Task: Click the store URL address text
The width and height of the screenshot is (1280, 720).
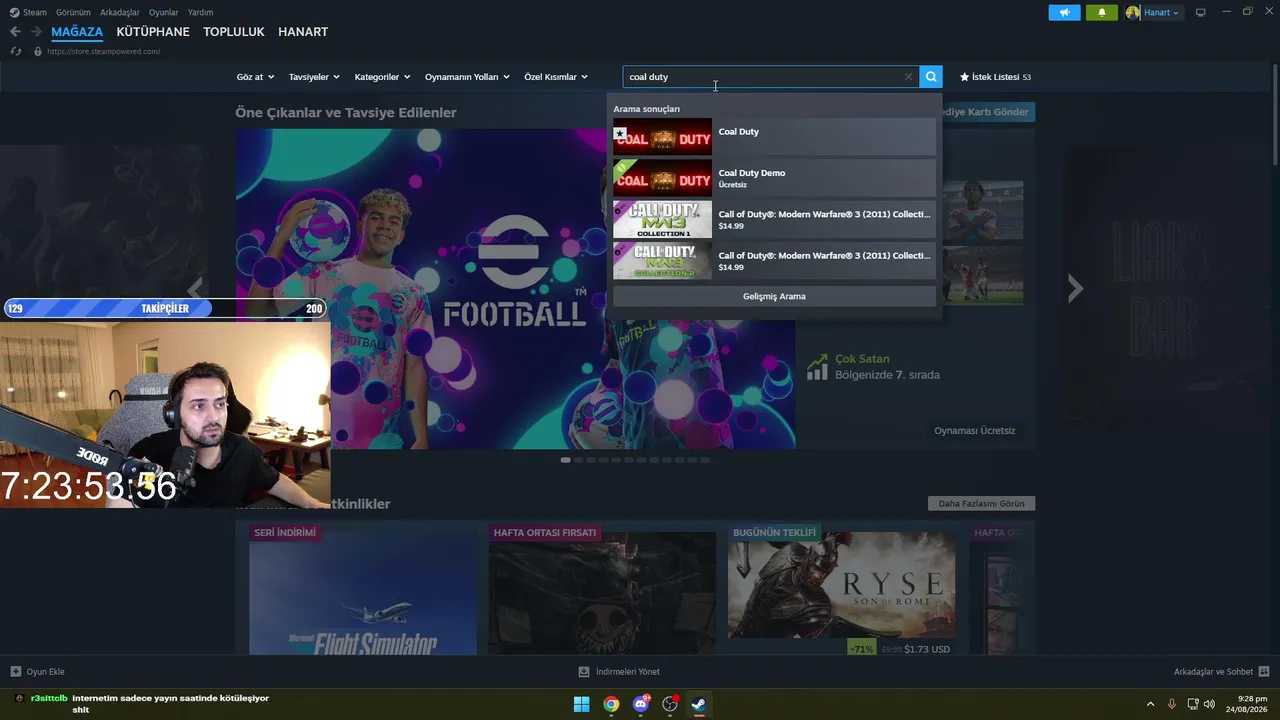Action: pyautogui.click(x=103, y=51)
